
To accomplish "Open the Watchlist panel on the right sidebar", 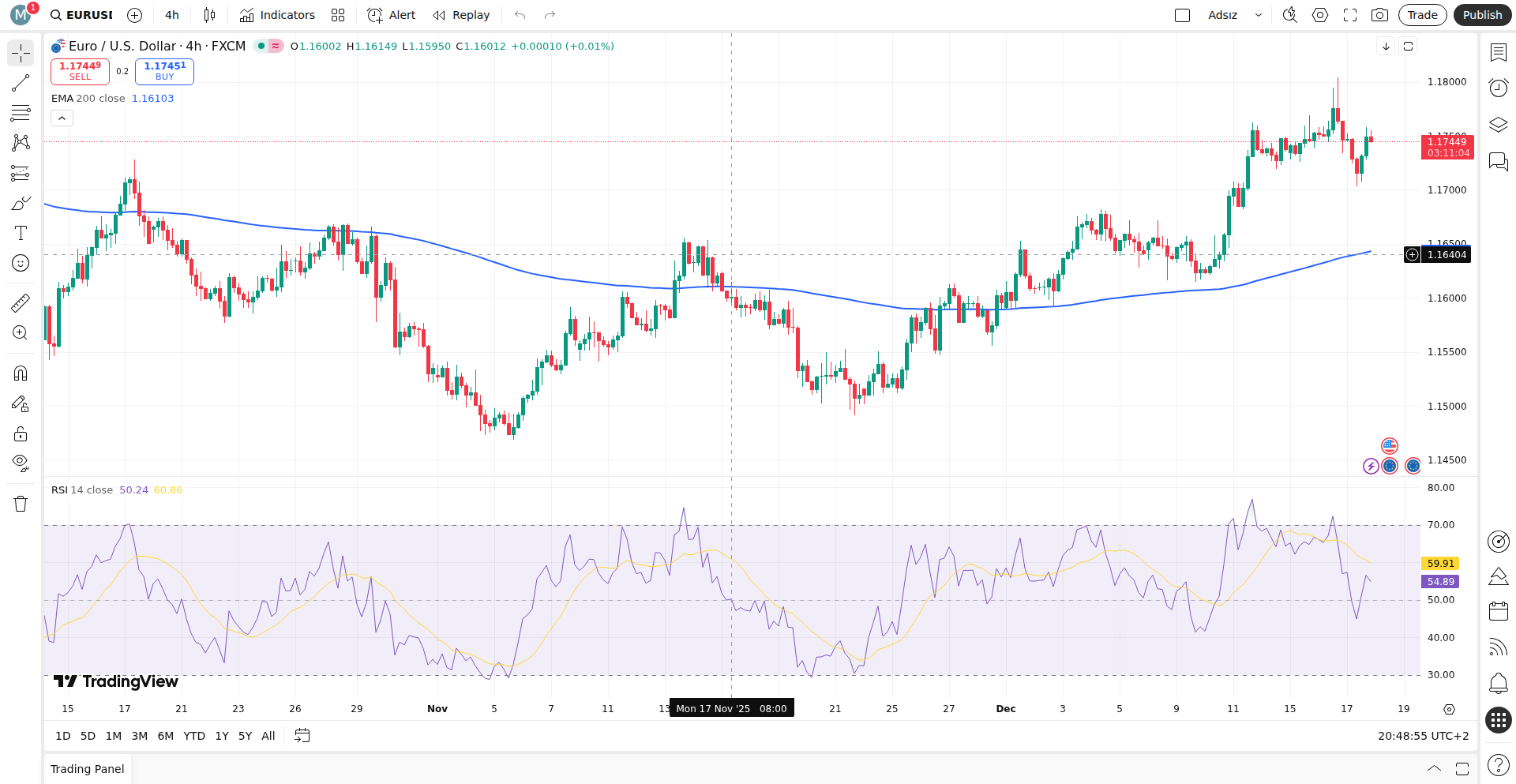I will pos(1498,51).
